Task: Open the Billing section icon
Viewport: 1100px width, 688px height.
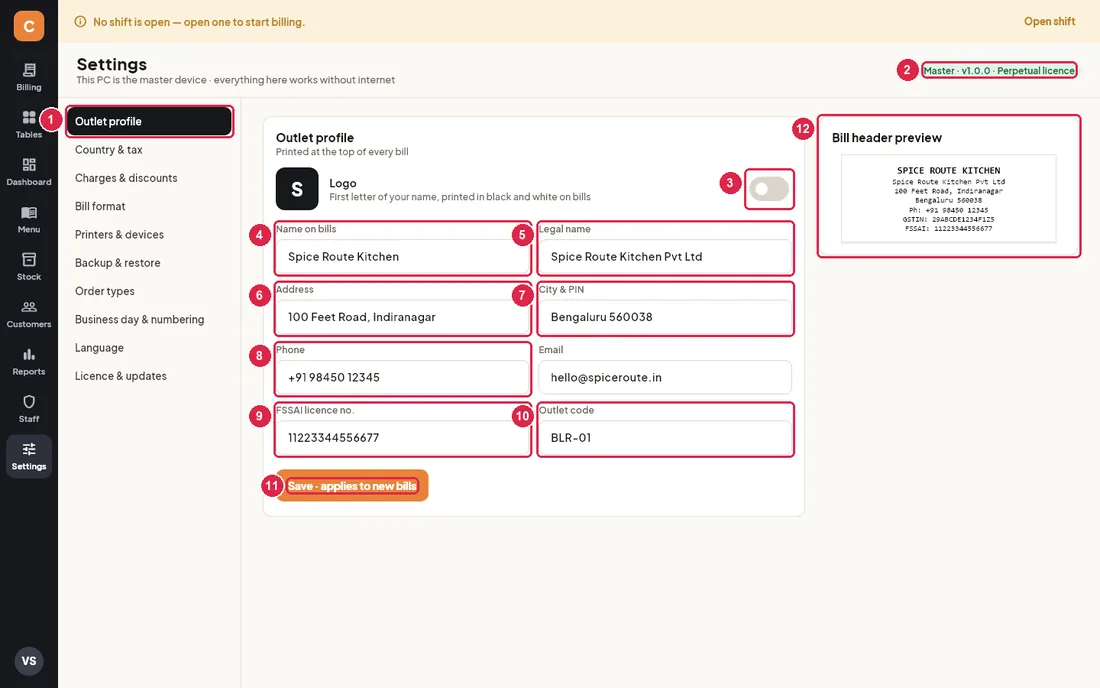Action: 29,70
